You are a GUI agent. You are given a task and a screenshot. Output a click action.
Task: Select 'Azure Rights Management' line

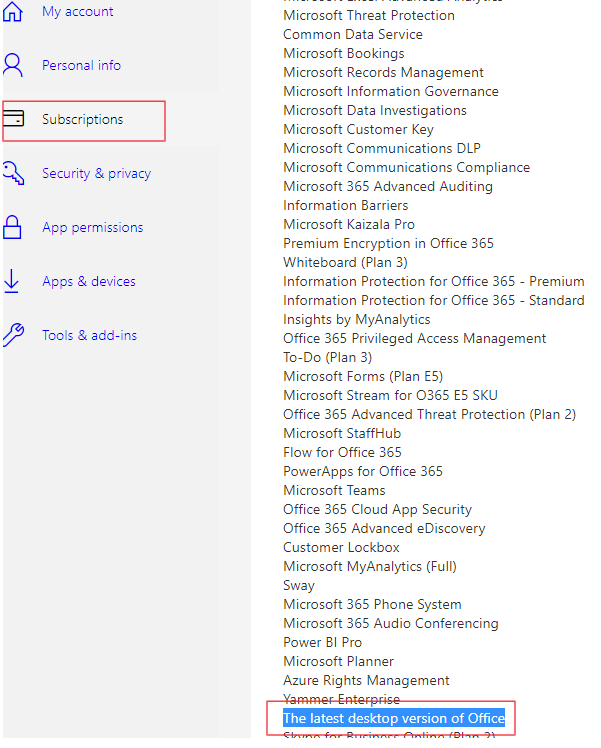click(x=366, y=681)
